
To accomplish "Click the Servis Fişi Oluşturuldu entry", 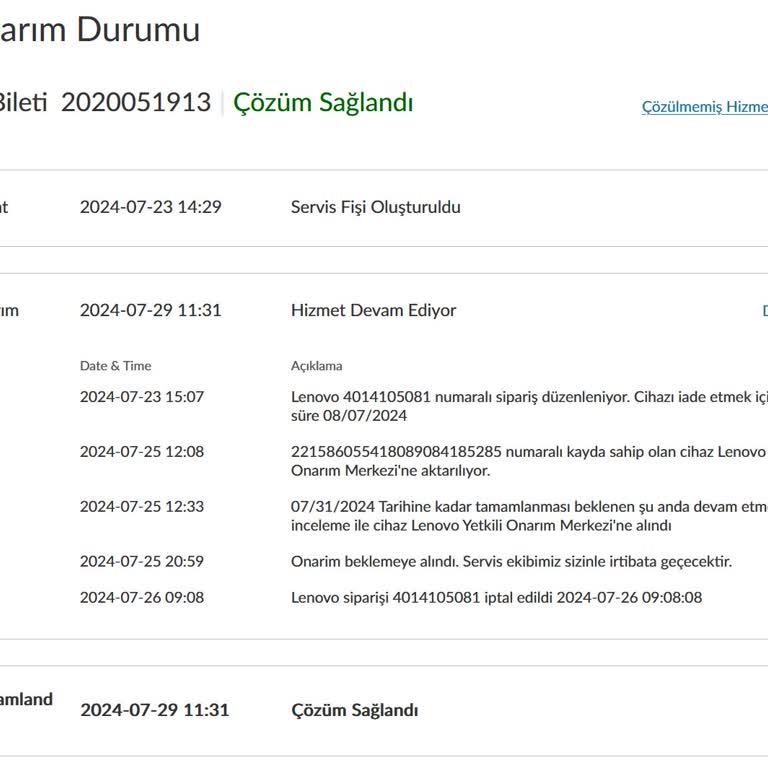I will [375, 207].
